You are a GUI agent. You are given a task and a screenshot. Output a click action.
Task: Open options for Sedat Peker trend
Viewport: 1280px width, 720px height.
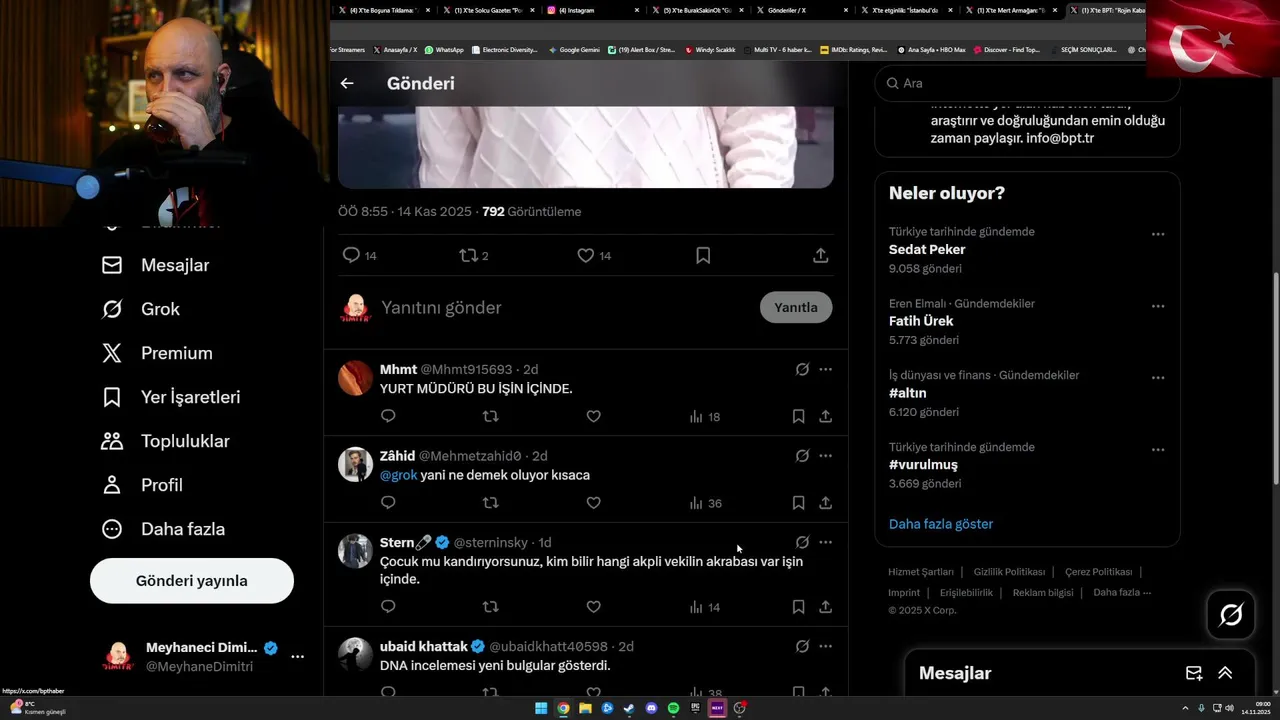pos(1158,234)
